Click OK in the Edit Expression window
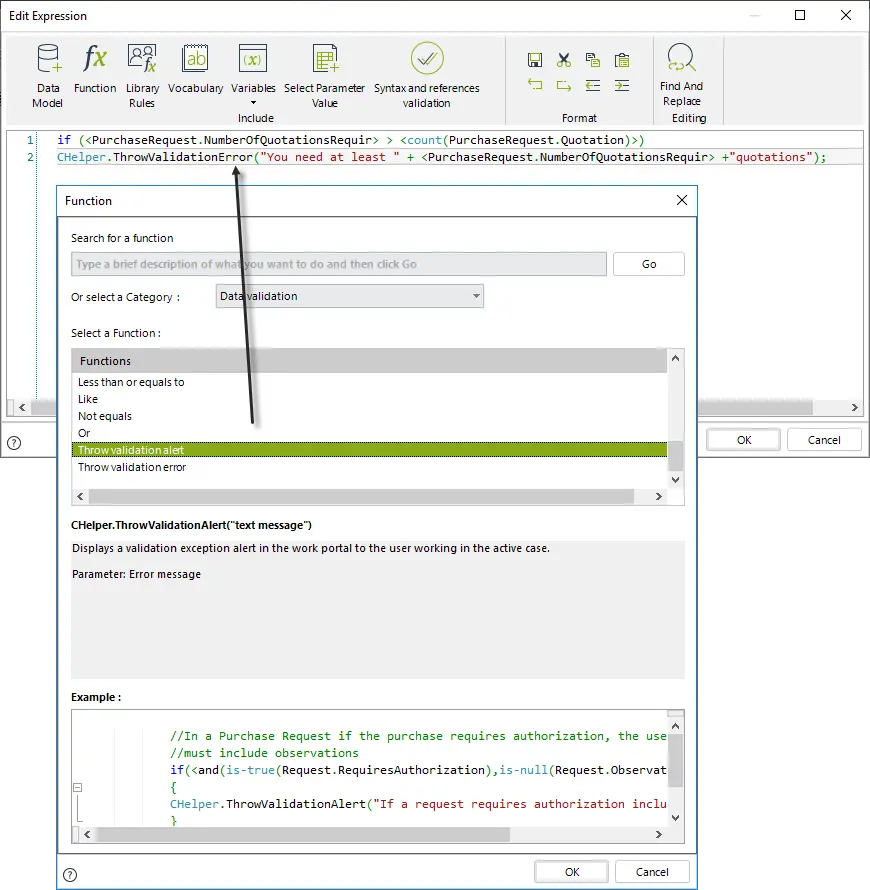Screen dimensions: 870x890 744,440
